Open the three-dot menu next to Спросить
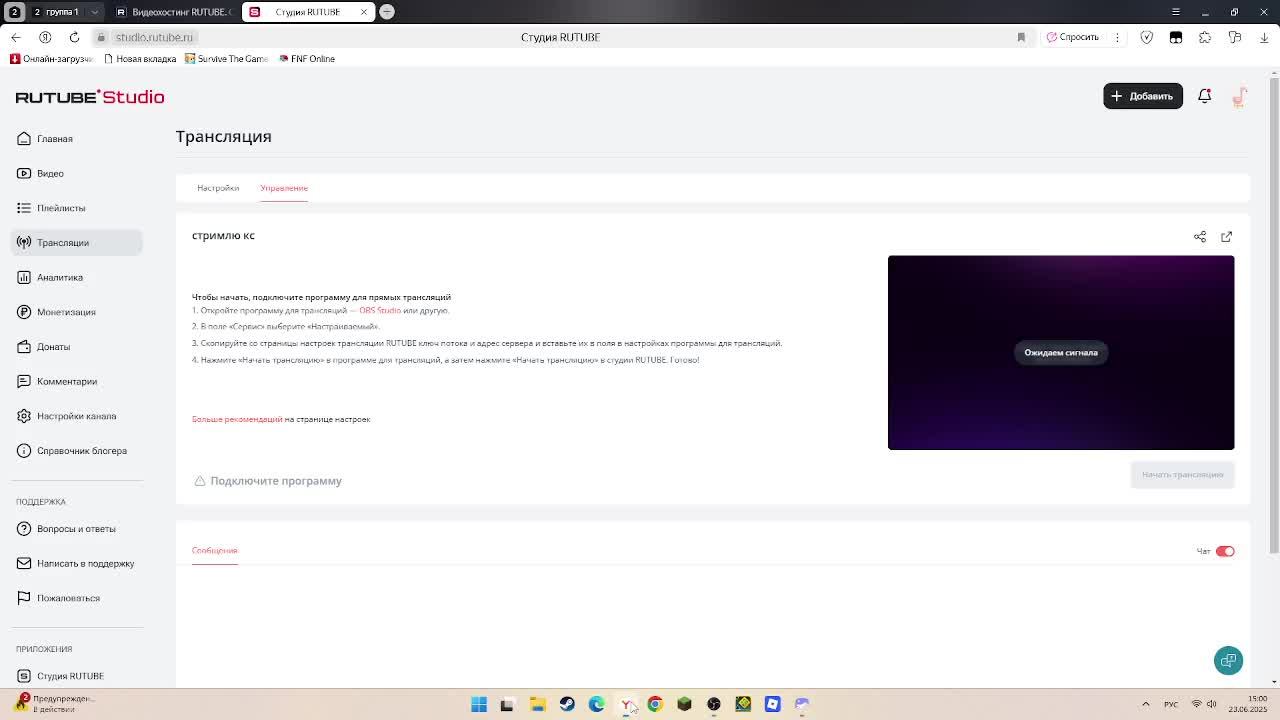The image size is (1280, 720). 1118,37
